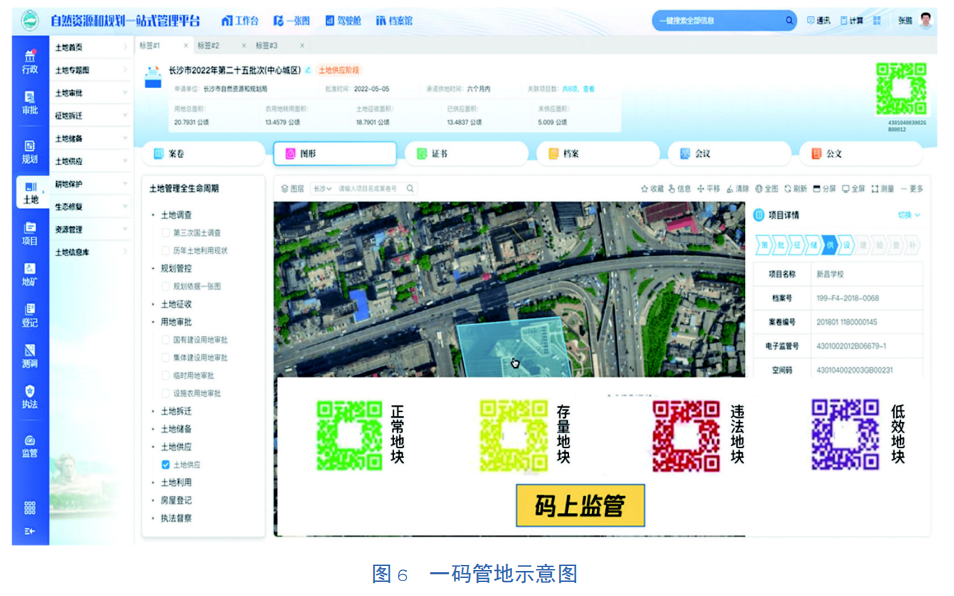Screen dimensions: 954x596
Task: Open the 地矿 sidebar section
Action: (x=30, y=275)
